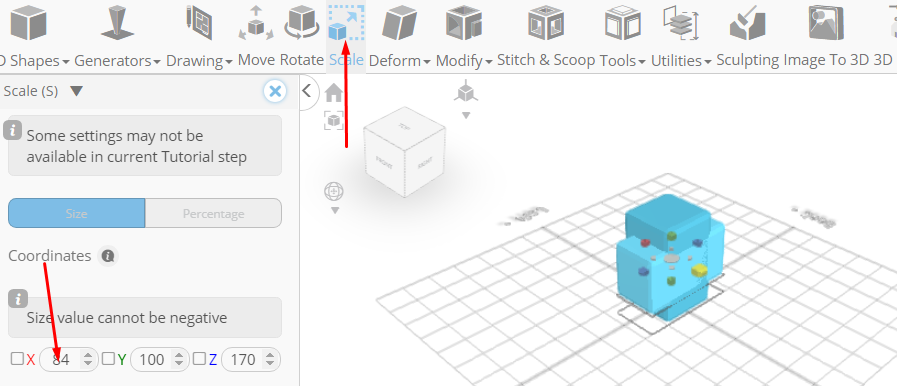Tick the X axis checkbox
Viewport: 897px width, 386px height.
(18, 359)
